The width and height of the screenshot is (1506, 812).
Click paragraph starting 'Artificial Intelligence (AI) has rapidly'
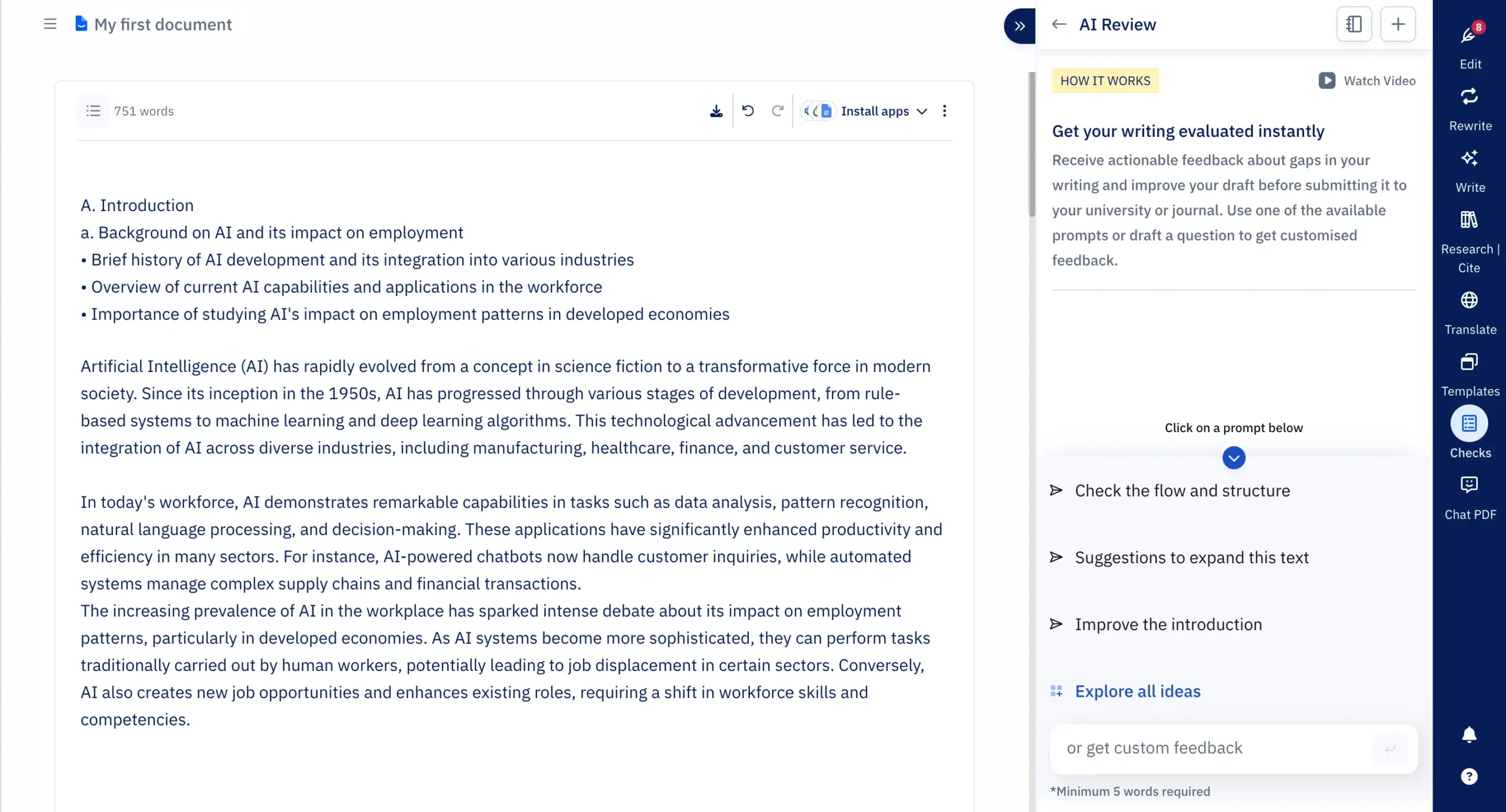click(505, 407)
